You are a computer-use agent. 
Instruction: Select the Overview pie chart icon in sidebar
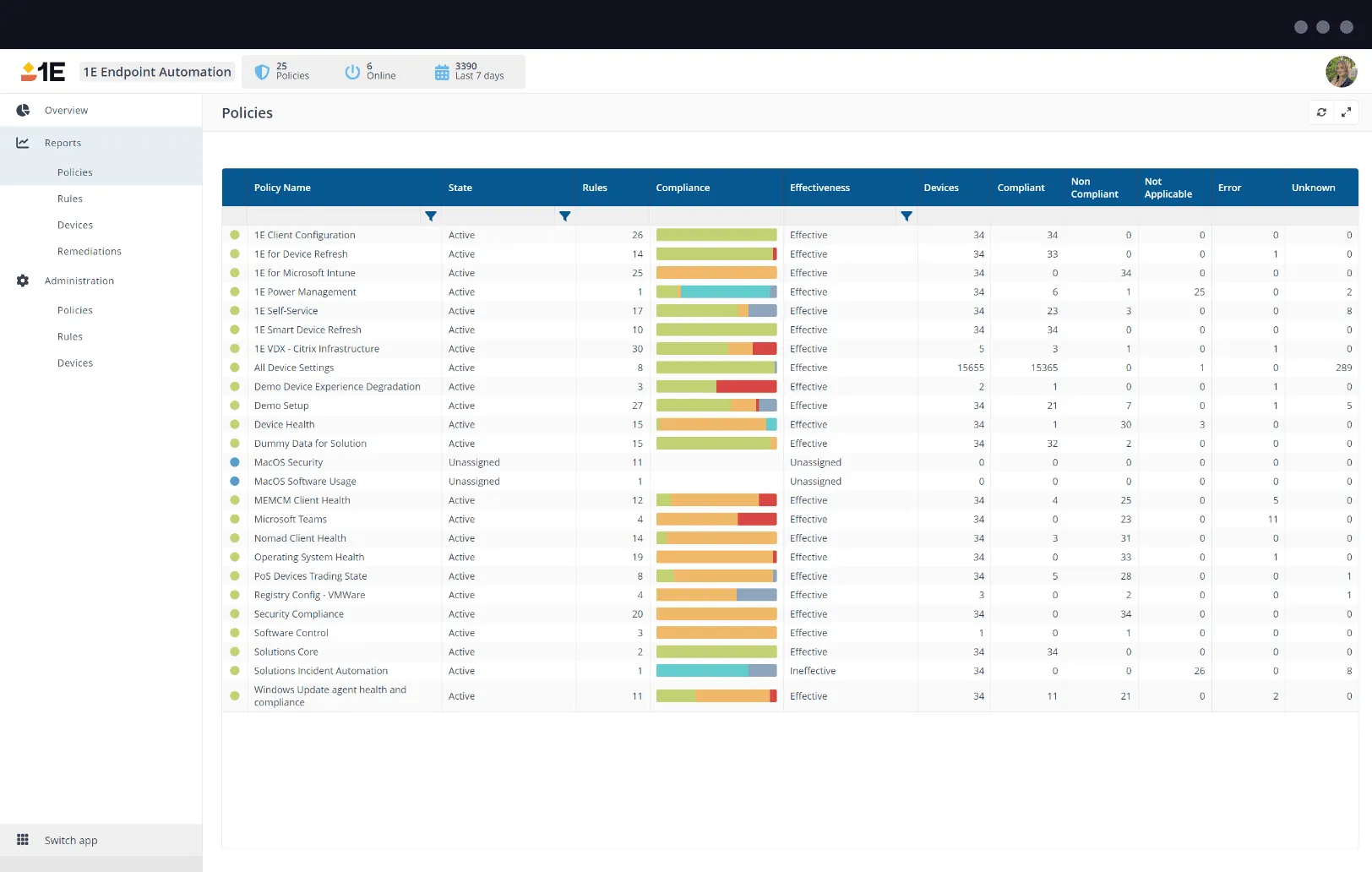coord(22,110)
